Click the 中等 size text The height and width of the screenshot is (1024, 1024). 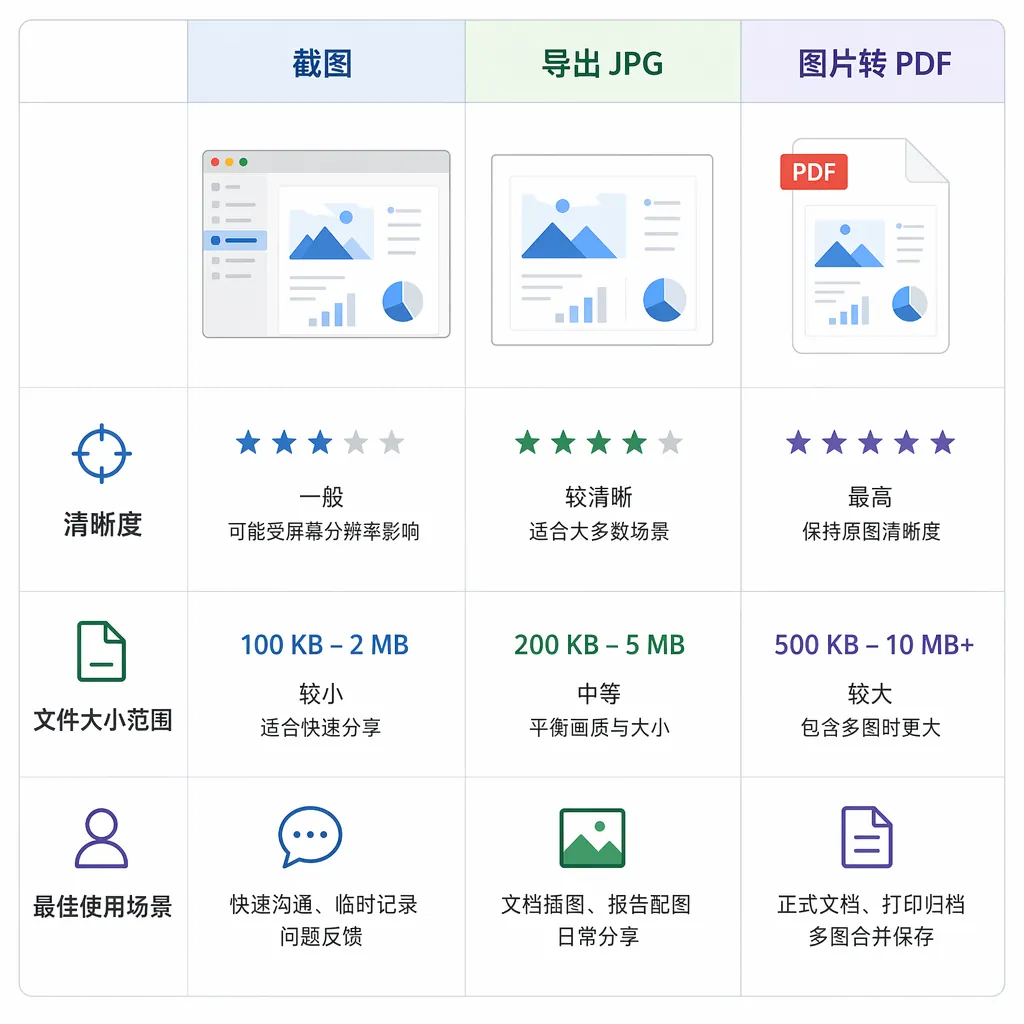pos(599,693)
